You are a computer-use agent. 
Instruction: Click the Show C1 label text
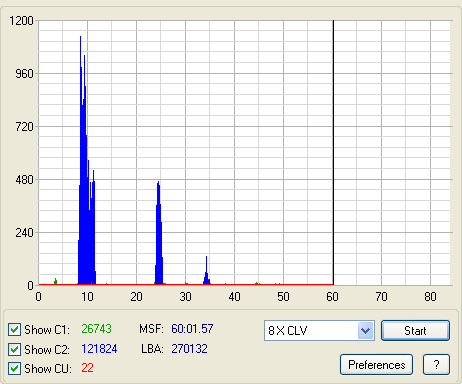pos(47,330)
